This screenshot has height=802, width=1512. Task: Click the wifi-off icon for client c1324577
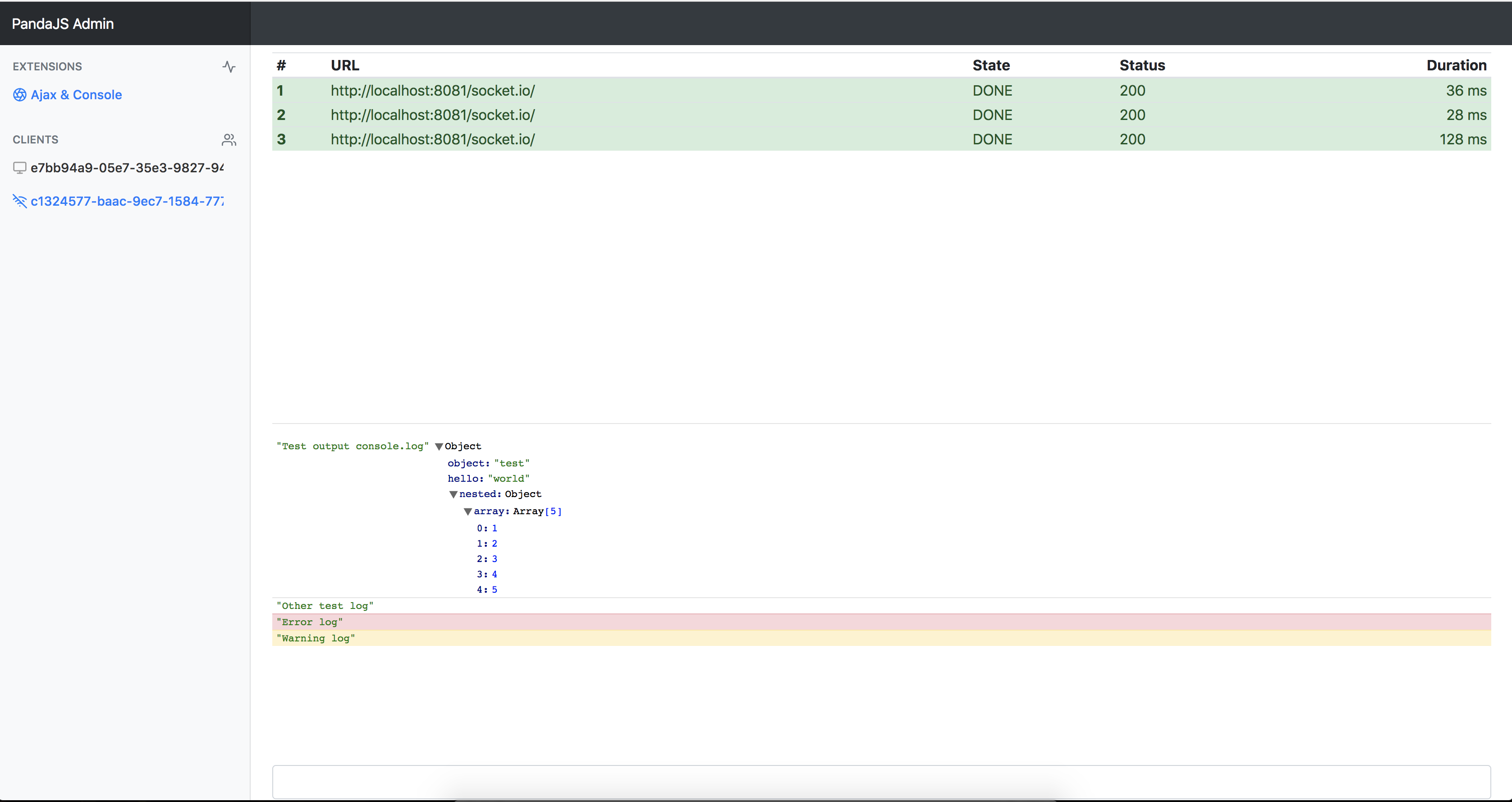click(19, 201)
